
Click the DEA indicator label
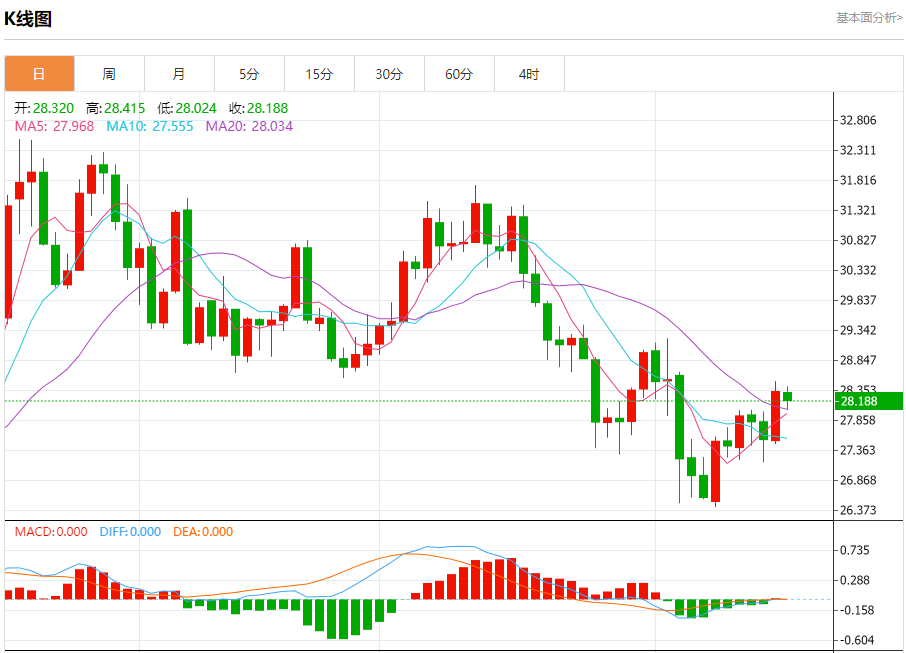tap(203, 532)
